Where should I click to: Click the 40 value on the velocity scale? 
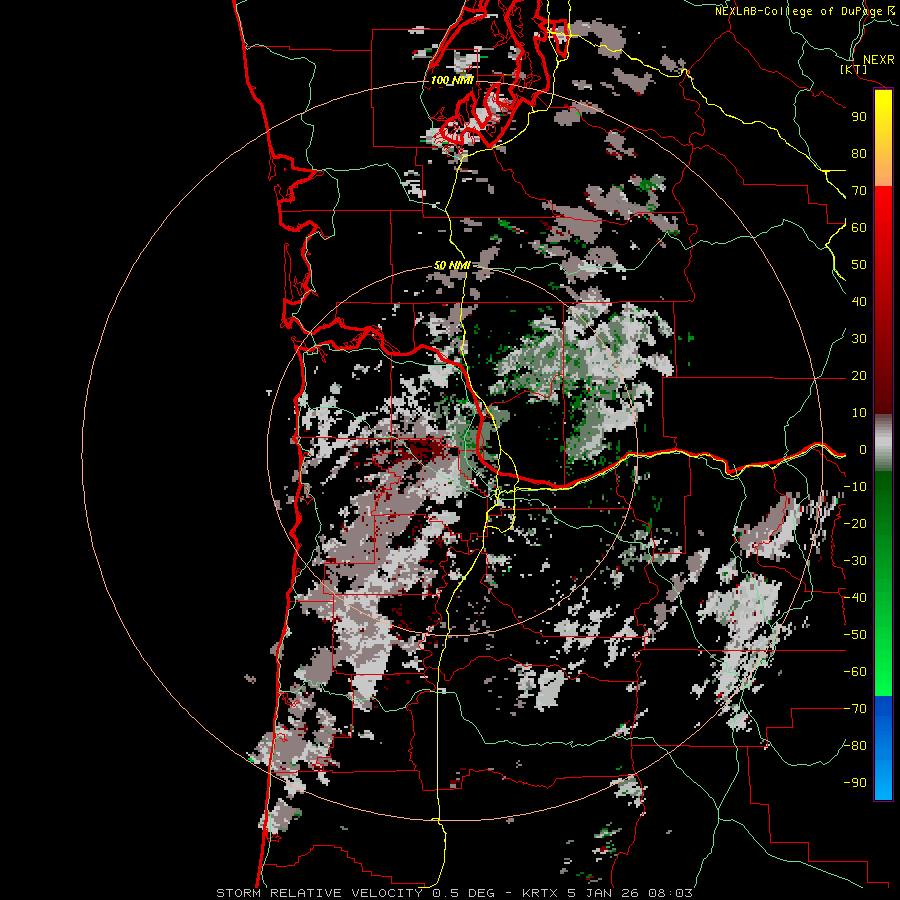click(x=859, y=302)
